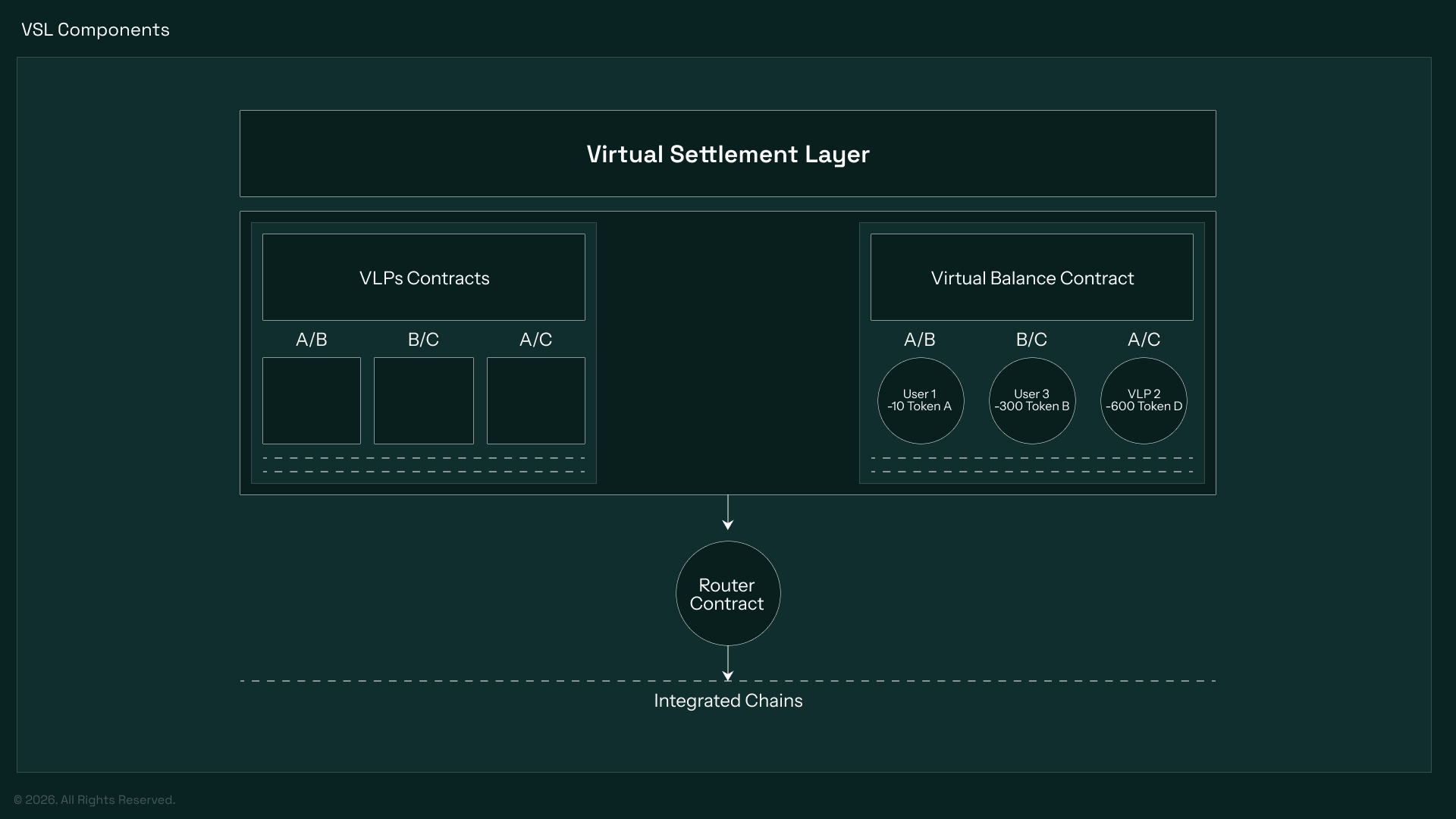Click empty A/C box under VLPs Contracts
The height and width of the screenshot is (819, 1456).
click(x=536, y=400)
